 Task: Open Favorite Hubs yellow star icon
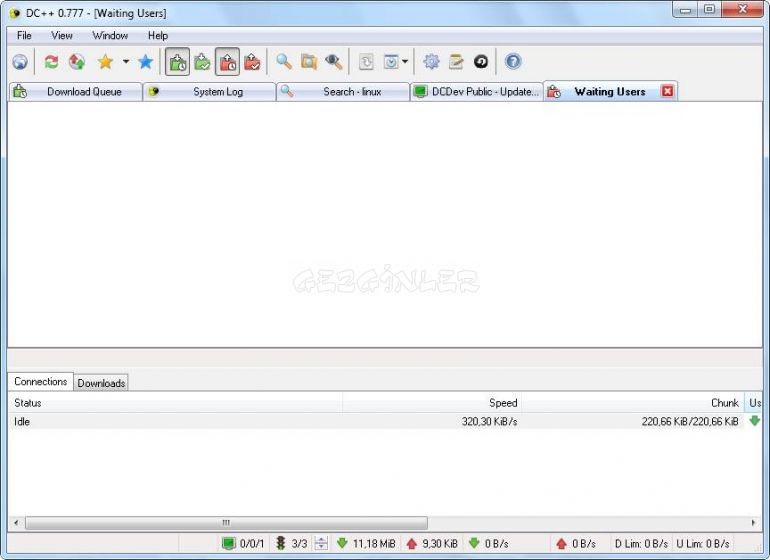105,62
